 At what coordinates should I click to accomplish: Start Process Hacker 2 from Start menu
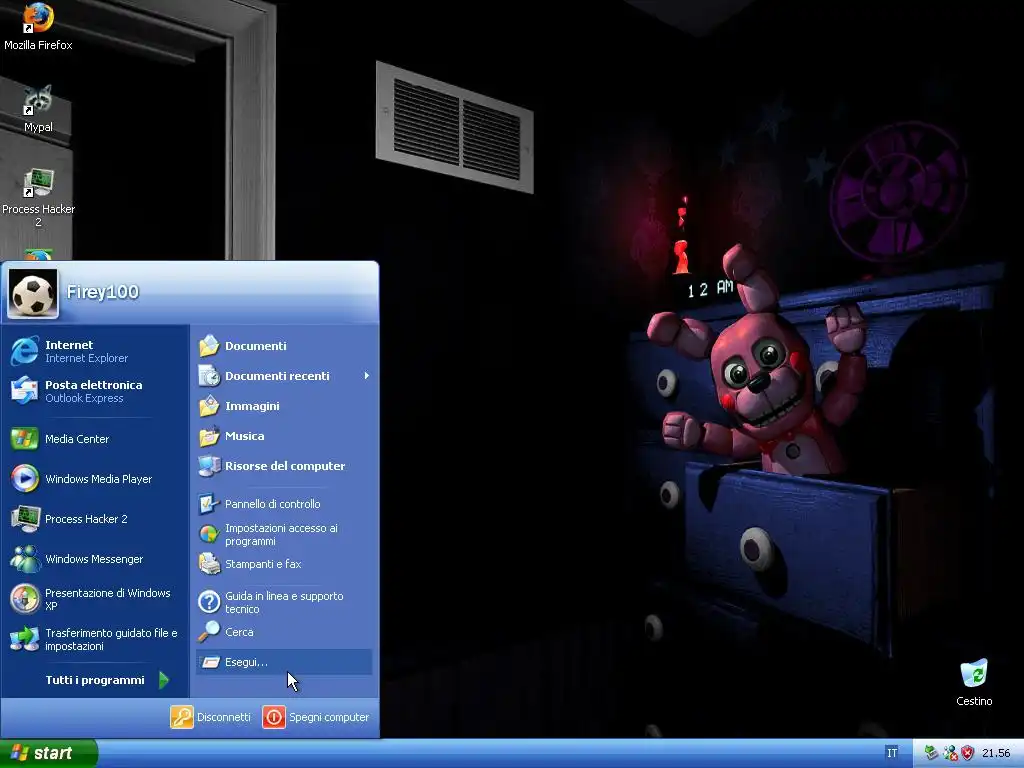[95, 519]
